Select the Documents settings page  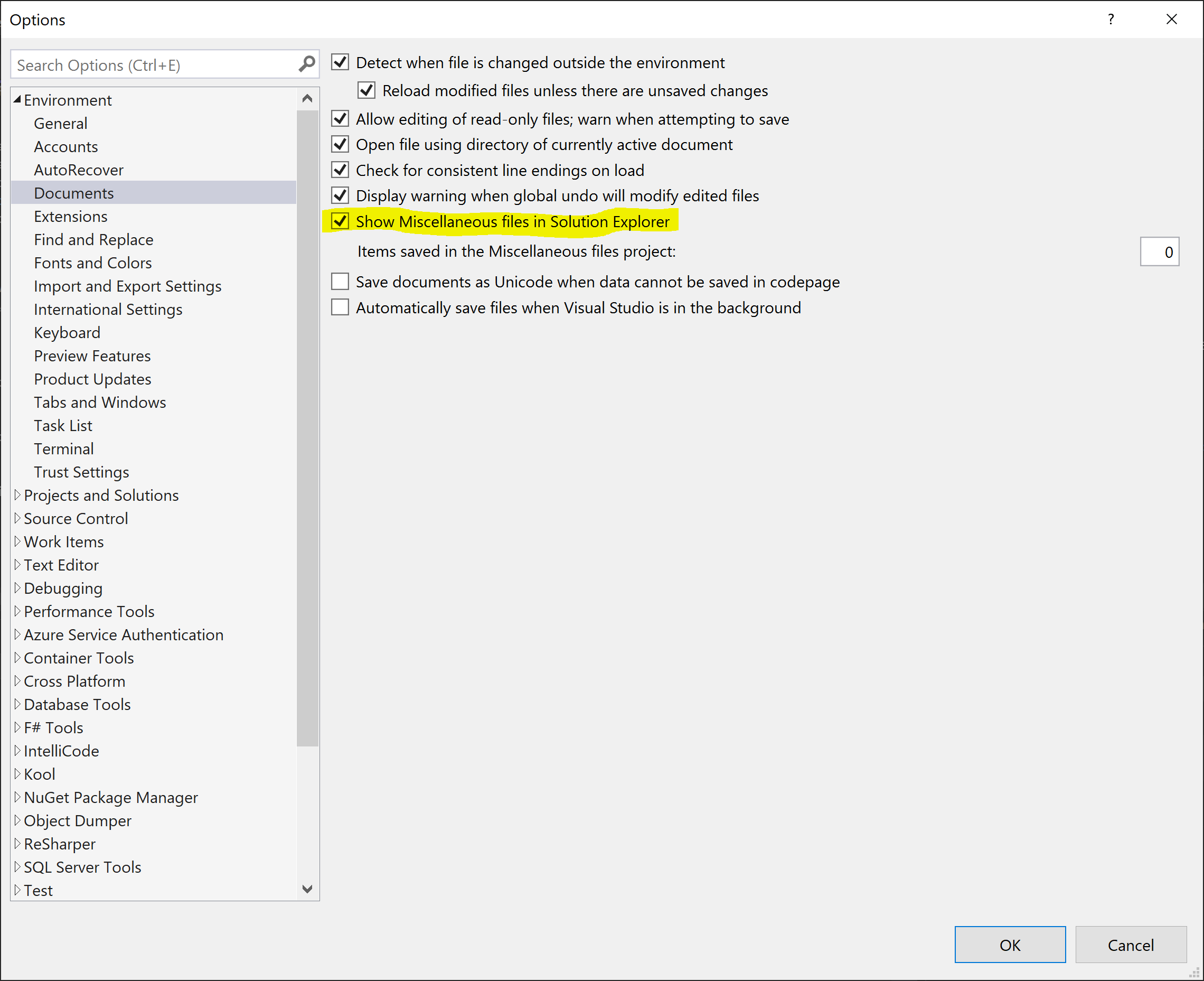pyautogui.click(x=74, y=193)
